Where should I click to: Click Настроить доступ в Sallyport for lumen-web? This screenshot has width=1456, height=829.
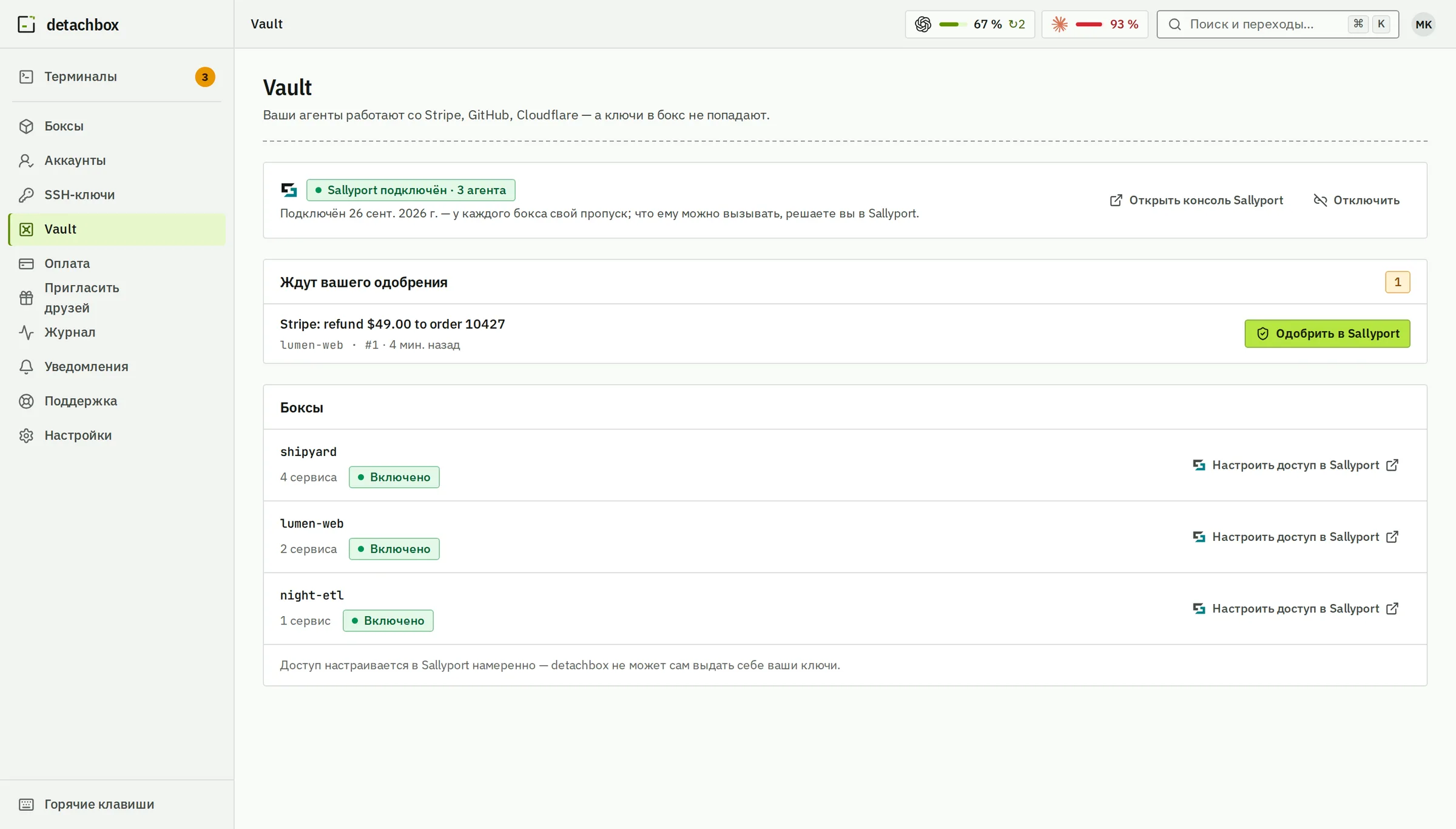[1295, 537]
